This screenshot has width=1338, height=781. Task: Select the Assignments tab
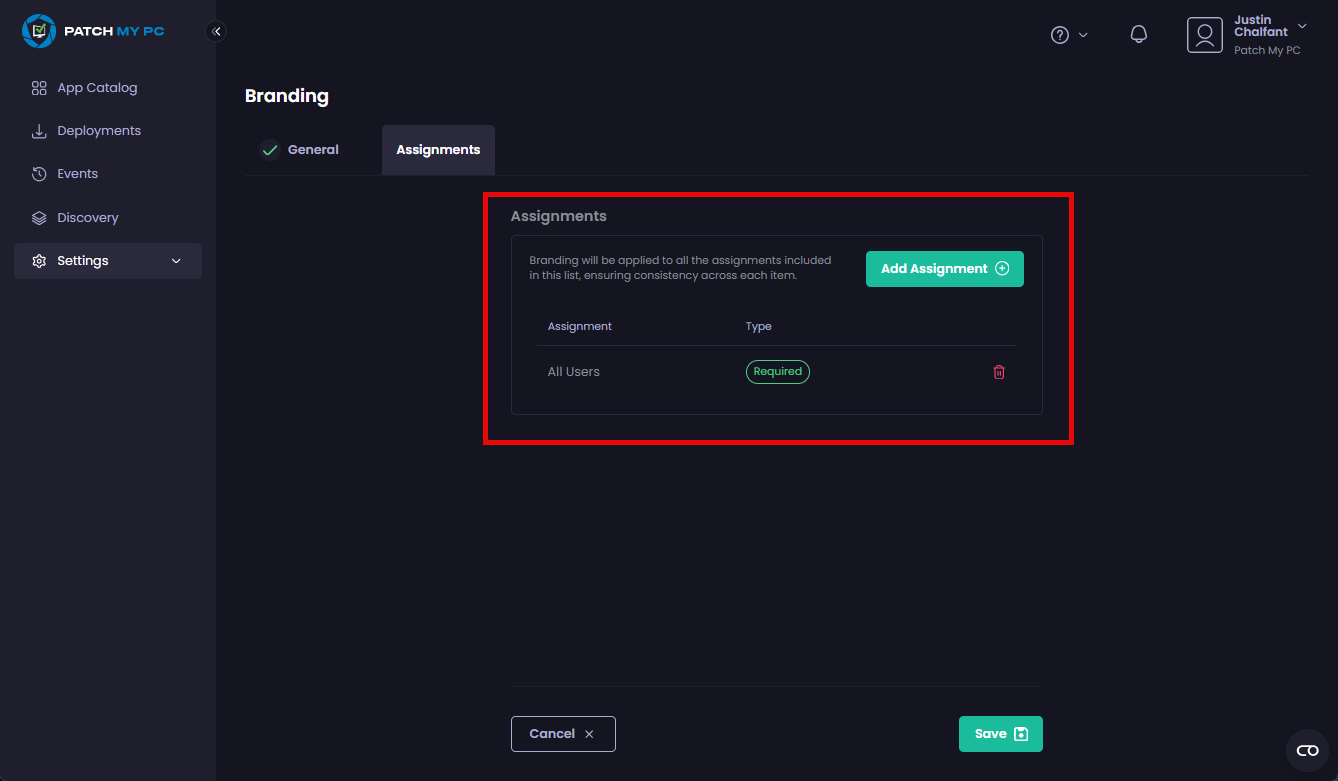[438, 150]
